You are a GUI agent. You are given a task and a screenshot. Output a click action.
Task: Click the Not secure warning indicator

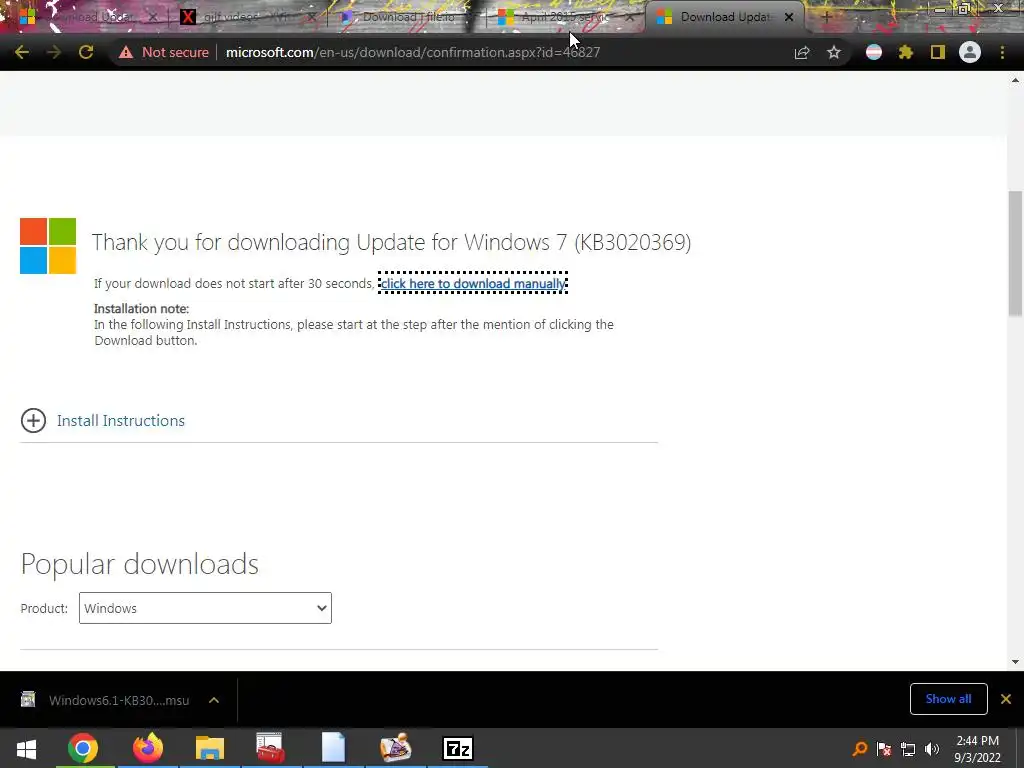point(163,52)
